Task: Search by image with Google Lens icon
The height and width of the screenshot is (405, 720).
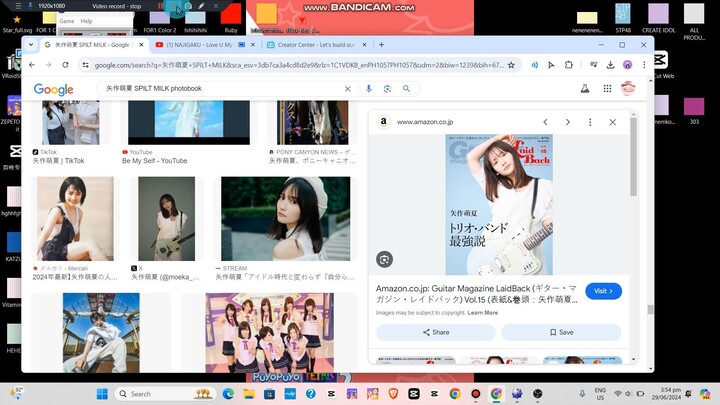Action: [387, 89]
